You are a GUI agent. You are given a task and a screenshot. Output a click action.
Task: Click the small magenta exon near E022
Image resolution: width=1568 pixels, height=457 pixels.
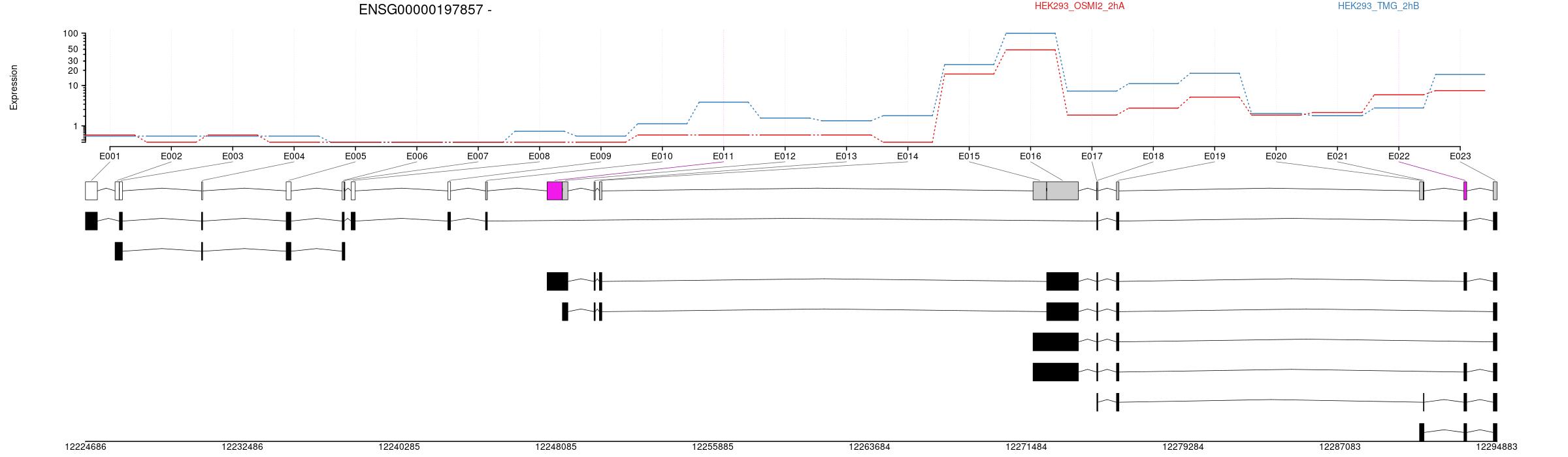[1465, 191]
